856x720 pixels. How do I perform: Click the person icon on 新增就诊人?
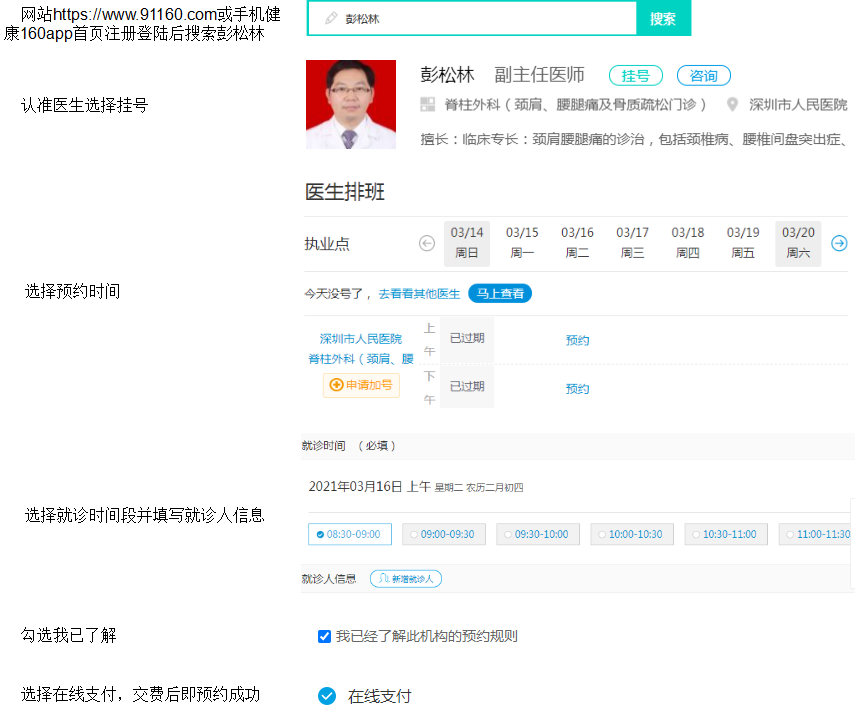coord(383,579)
